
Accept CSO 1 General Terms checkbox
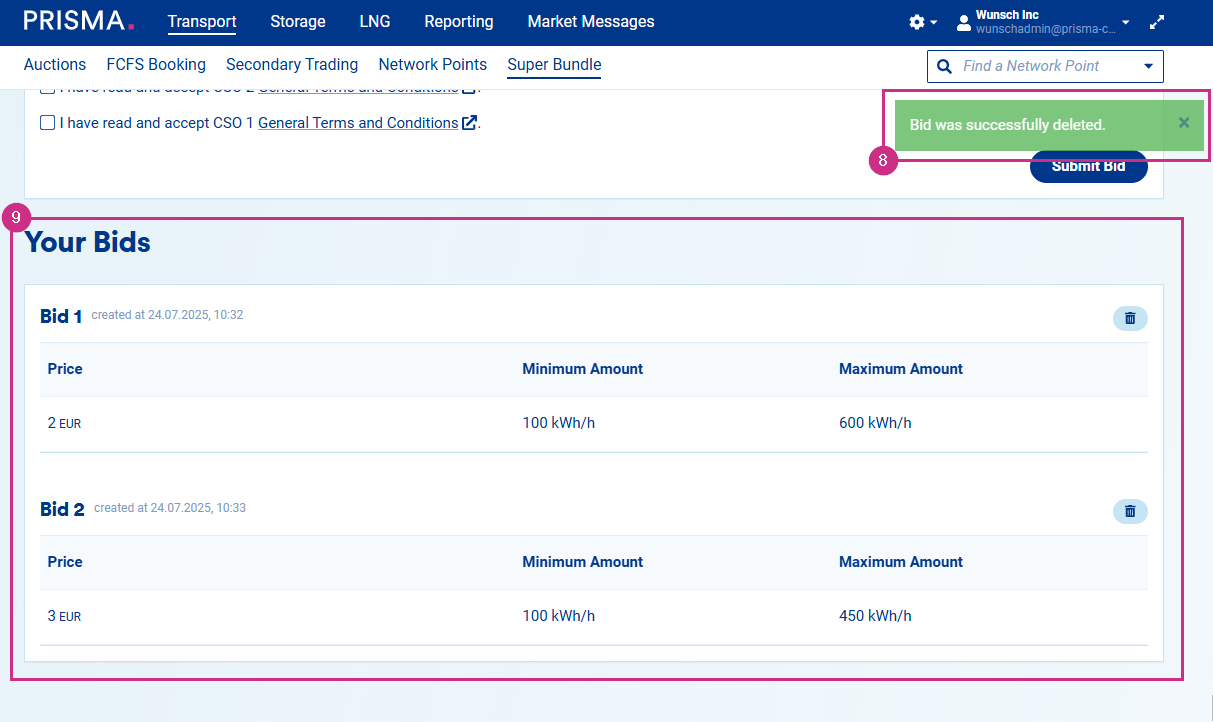[x=47, y=123]
